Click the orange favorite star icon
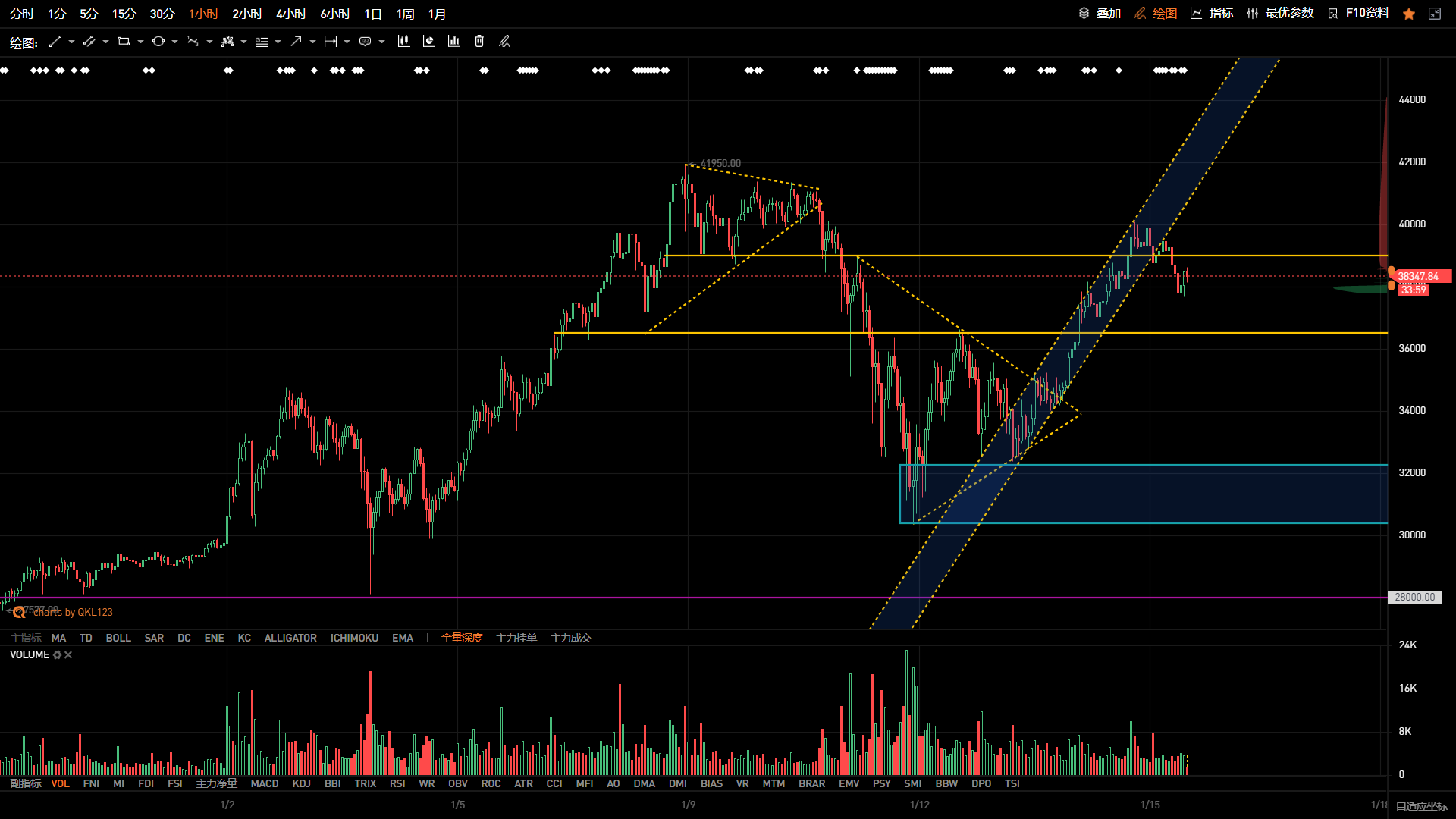This screenshot has height=819, width=1456. [x=1409, y=14]
